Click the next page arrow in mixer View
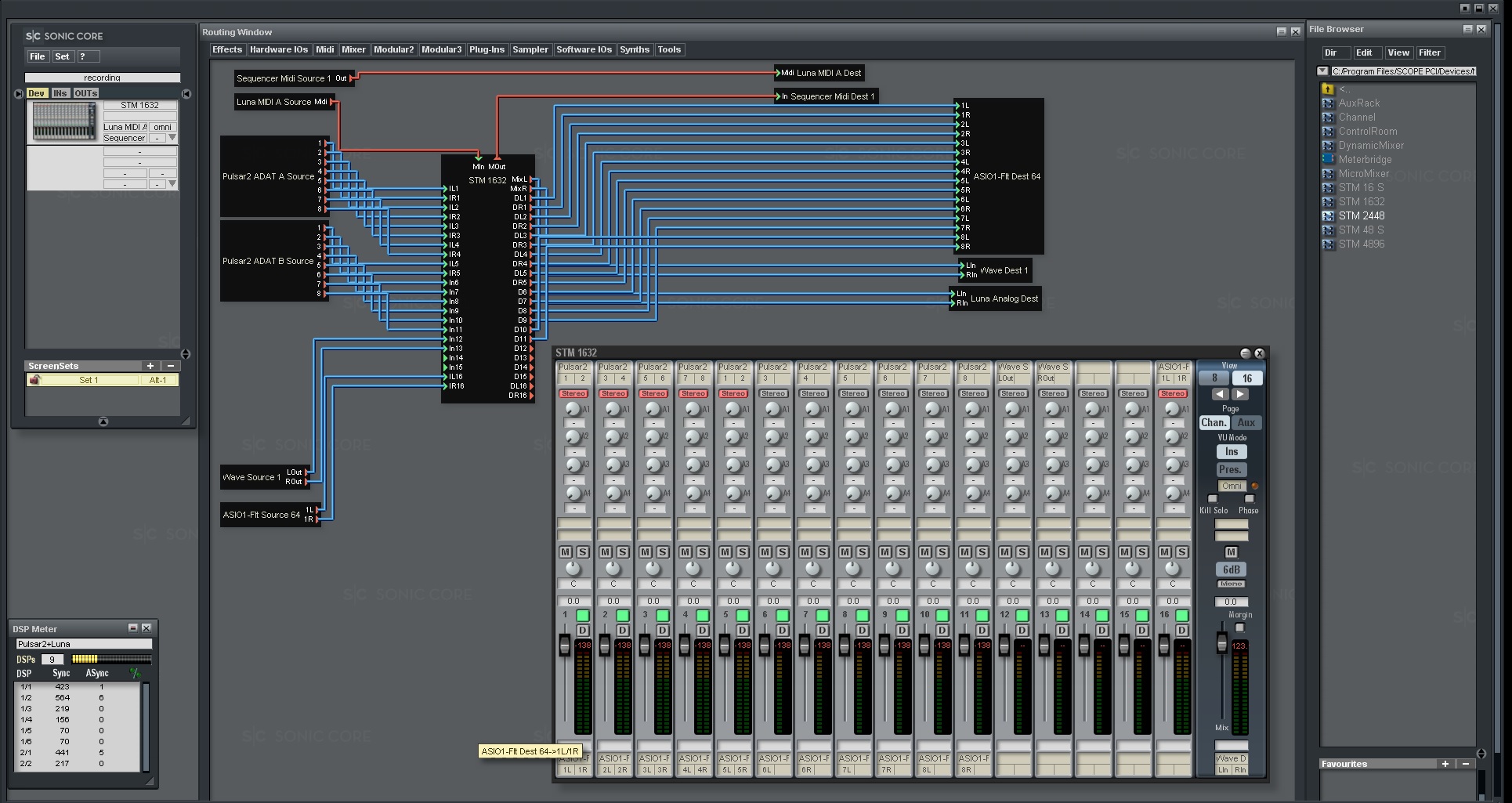Screen dimensions: 1512x803 tap(1239, 394)
